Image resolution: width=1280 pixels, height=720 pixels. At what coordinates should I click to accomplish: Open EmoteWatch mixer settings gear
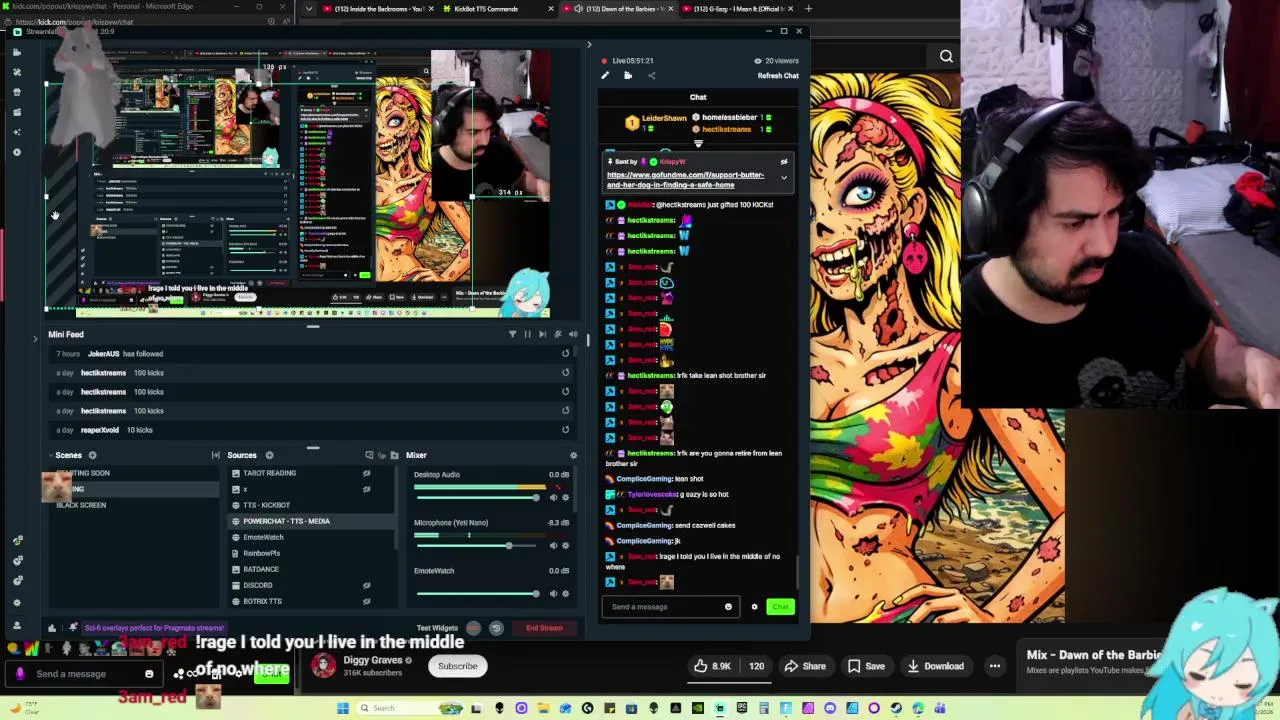565,594
